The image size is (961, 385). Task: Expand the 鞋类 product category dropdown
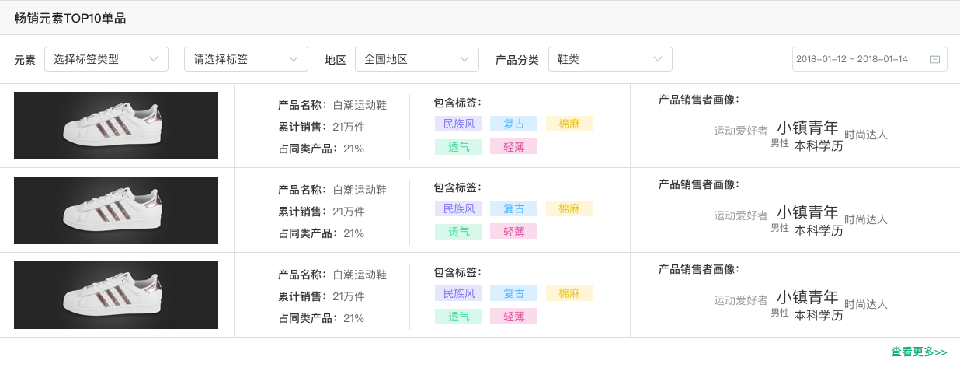click(x=610, y=59)
